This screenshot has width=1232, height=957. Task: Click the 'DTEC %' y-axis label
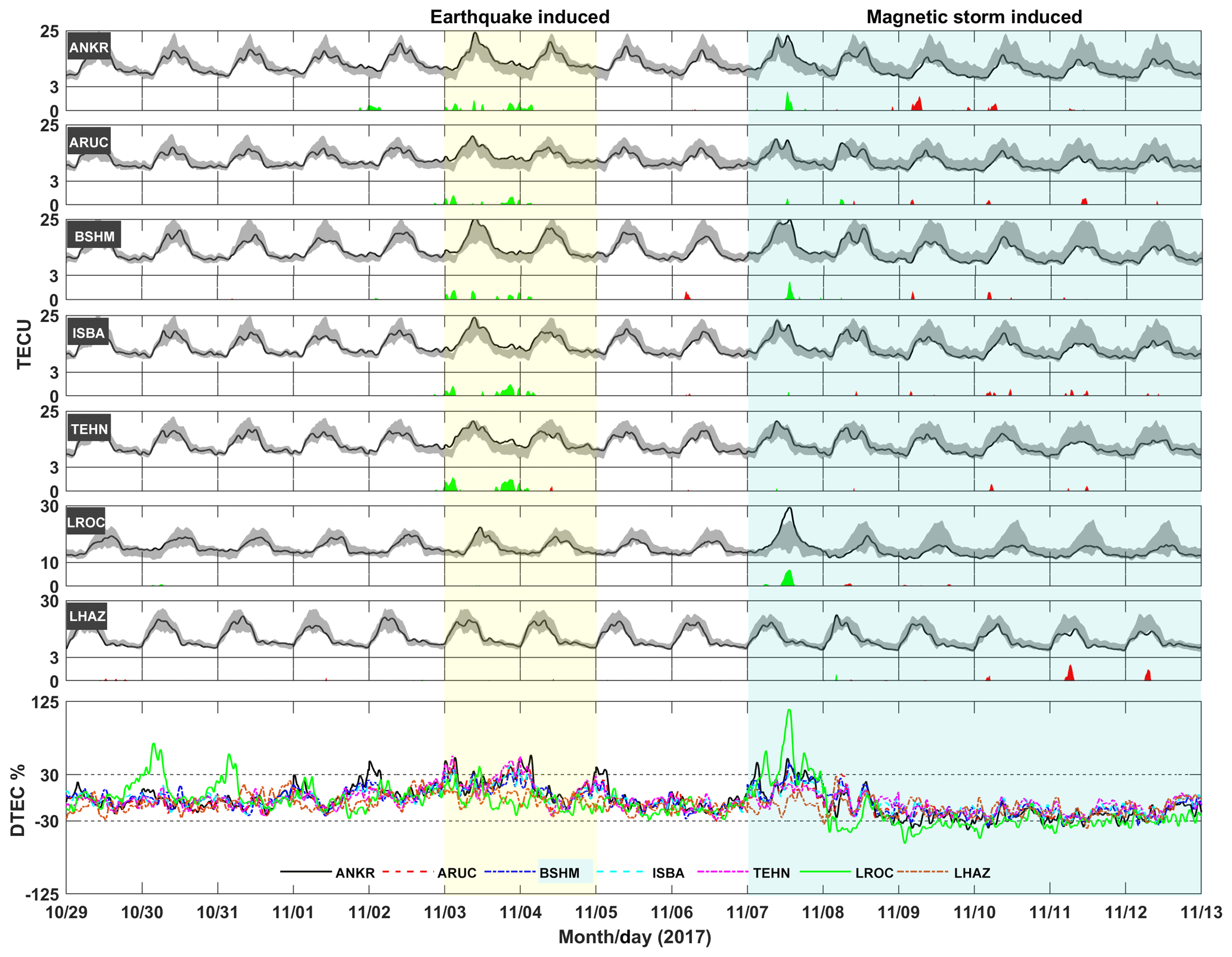pos(18,800)
